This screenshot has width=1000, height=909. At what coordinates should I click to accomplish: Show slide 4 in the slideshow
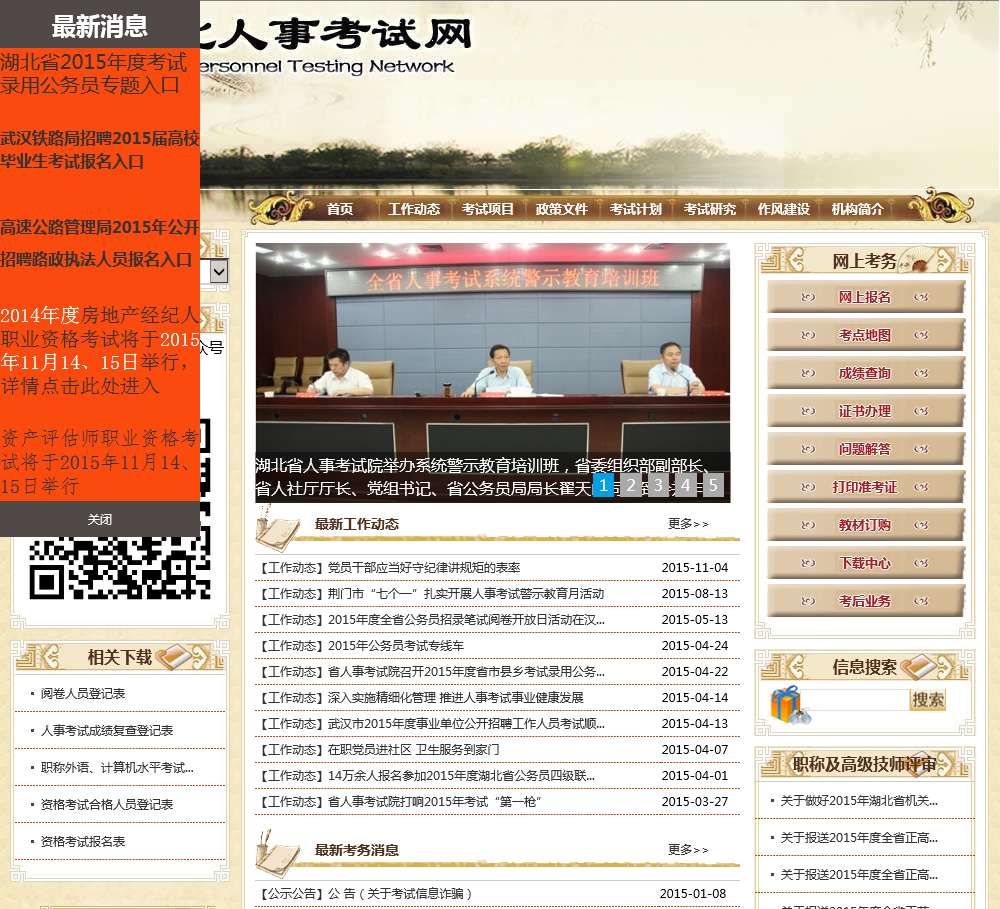pyautogui.click(x=686, y=485)
